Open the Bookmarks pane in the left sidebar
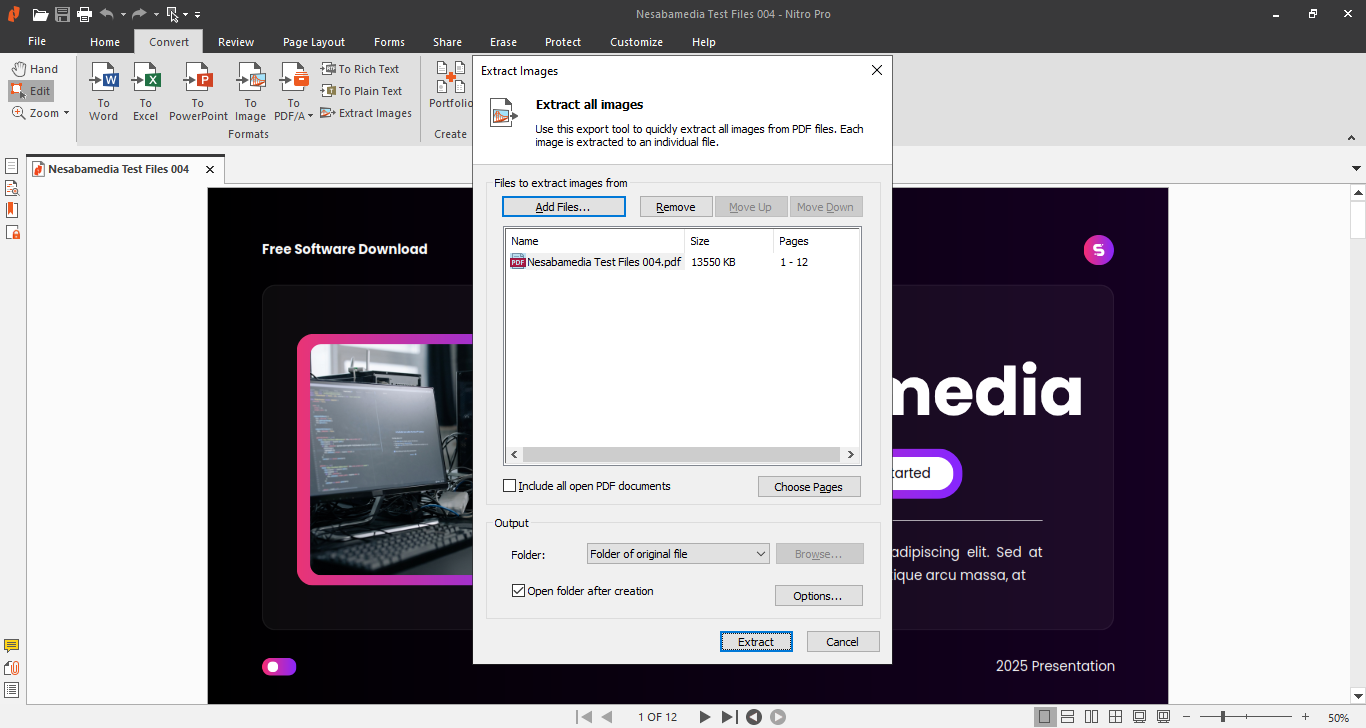The width and height of the screenshot is (1366, 728). 12,210
